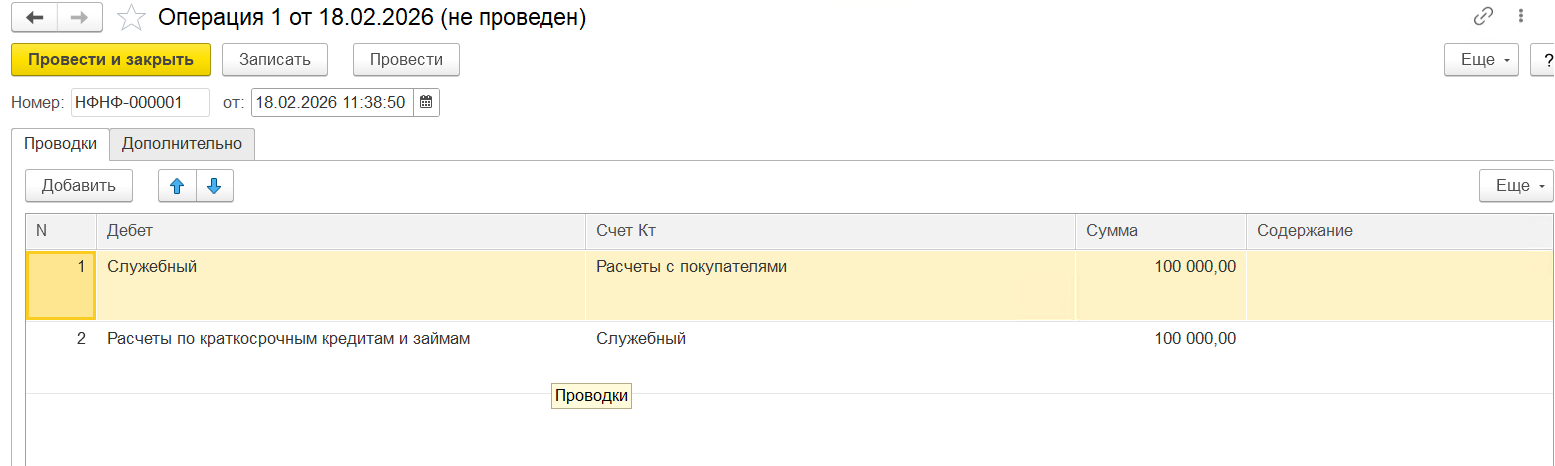Add a new row with 'Добавить'

(x=79, y=186)
